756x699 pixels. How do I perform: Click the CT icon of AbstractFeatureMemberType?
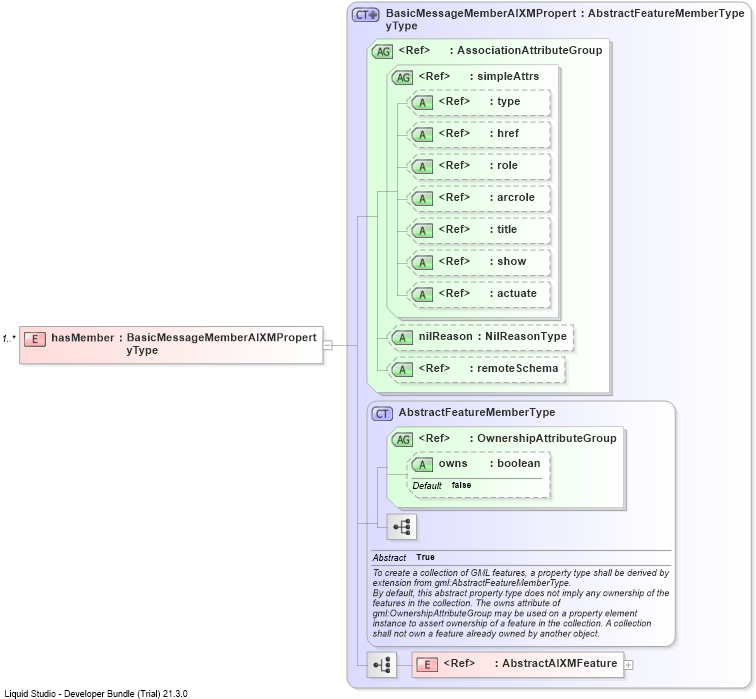coord(382,414)
